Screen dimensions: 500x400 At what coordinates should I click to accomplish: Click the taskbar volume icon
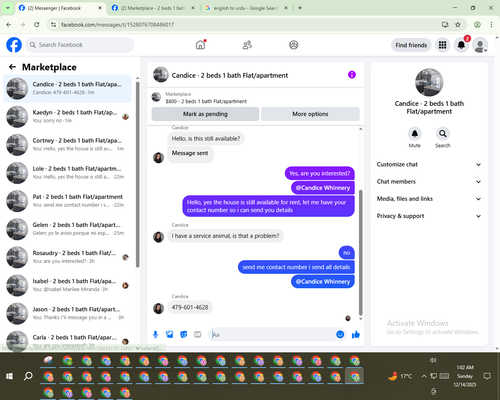[x=433, y=360]
